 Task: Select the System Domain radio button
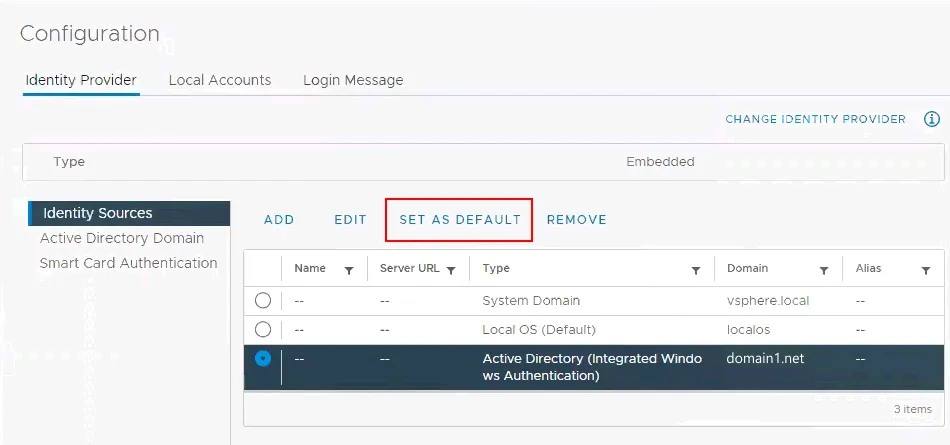tap(263, 300)
